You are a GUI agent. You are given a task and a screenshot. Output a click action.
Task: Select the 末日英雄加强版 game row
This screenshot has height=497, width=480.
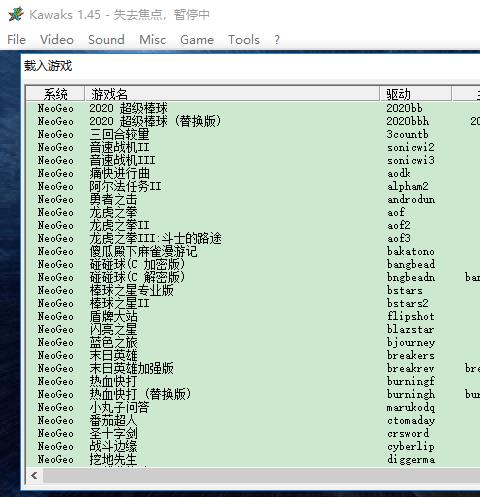click(x=253, y=368)
